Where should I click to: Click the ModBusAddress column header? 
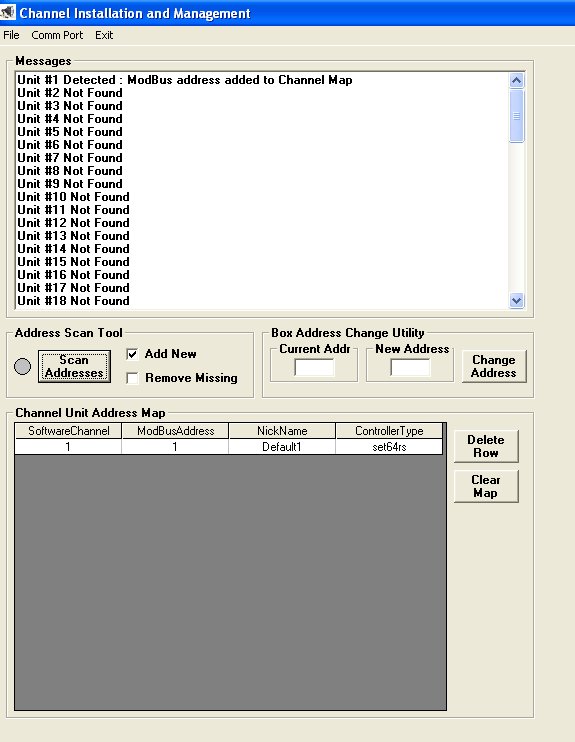175,431
